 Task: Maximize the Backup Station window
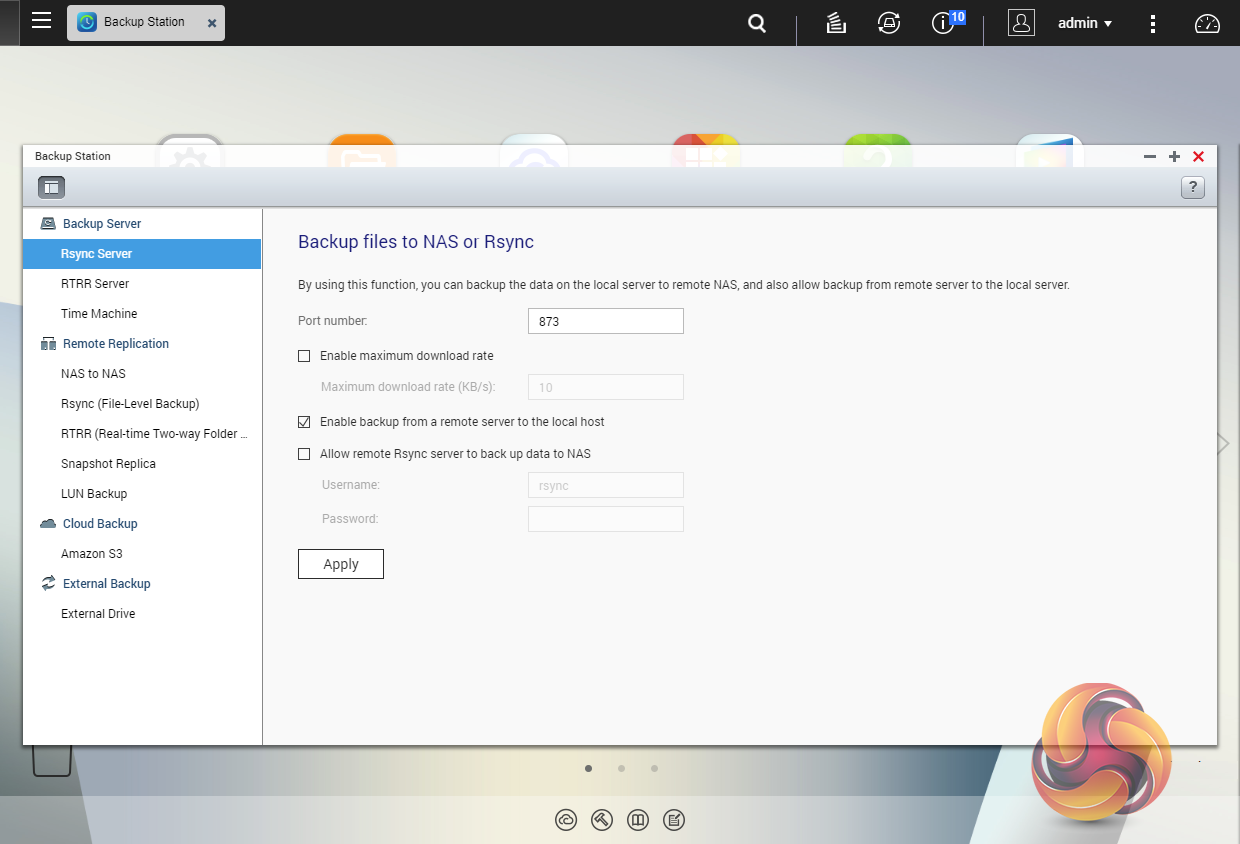click(x=1174, y=157)
